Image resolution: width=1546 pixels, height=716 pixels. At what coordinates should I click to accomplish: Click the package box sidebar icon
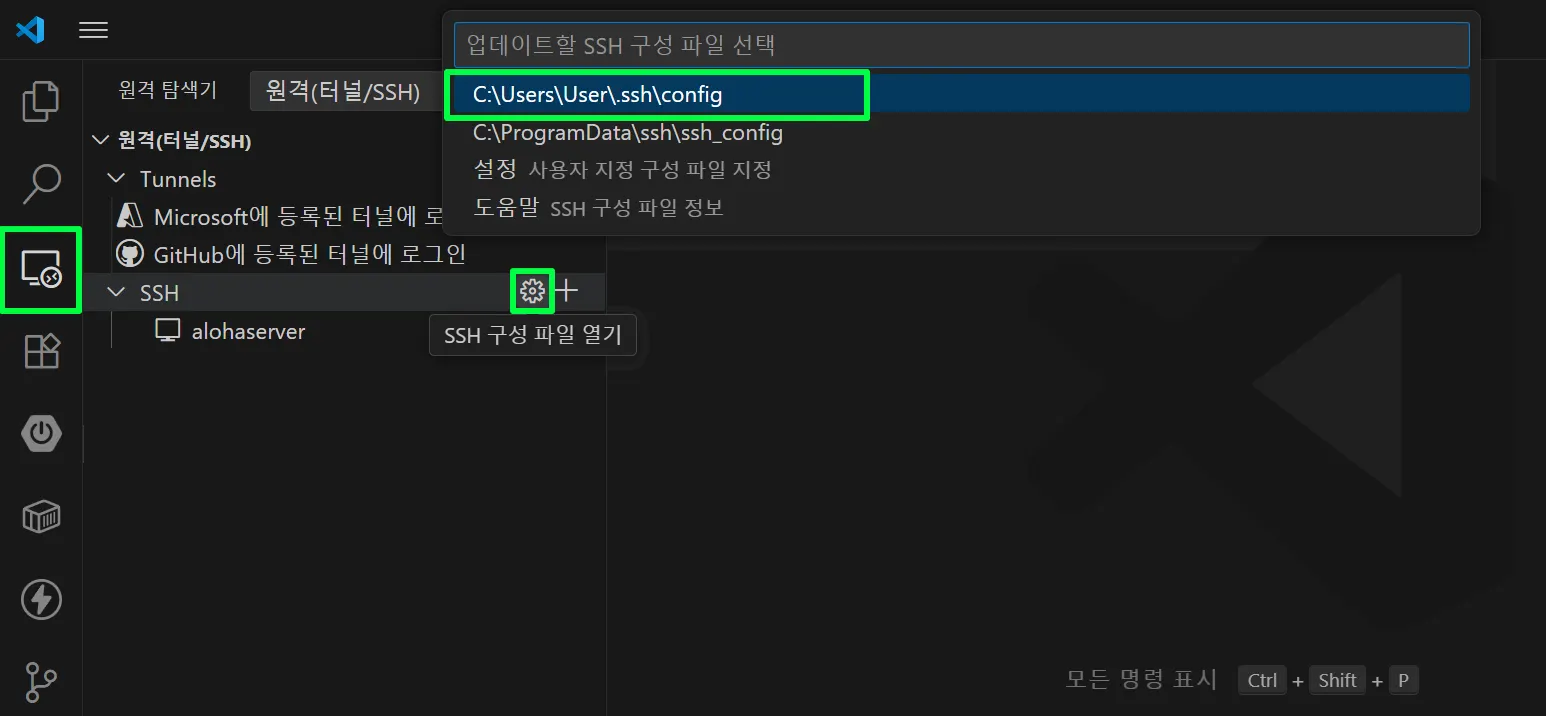pyautogui.click(x=41, y=517)
